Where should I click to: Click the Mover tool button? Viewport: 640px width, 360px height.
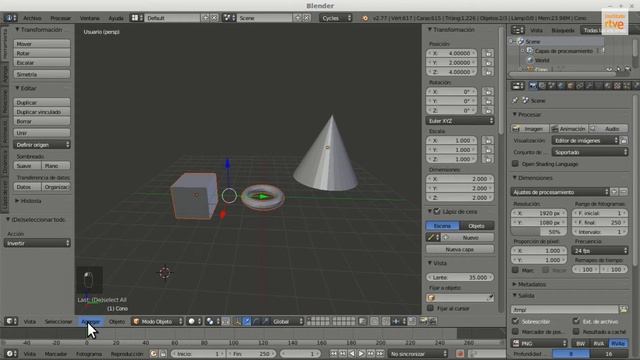[x=42, y=44]
